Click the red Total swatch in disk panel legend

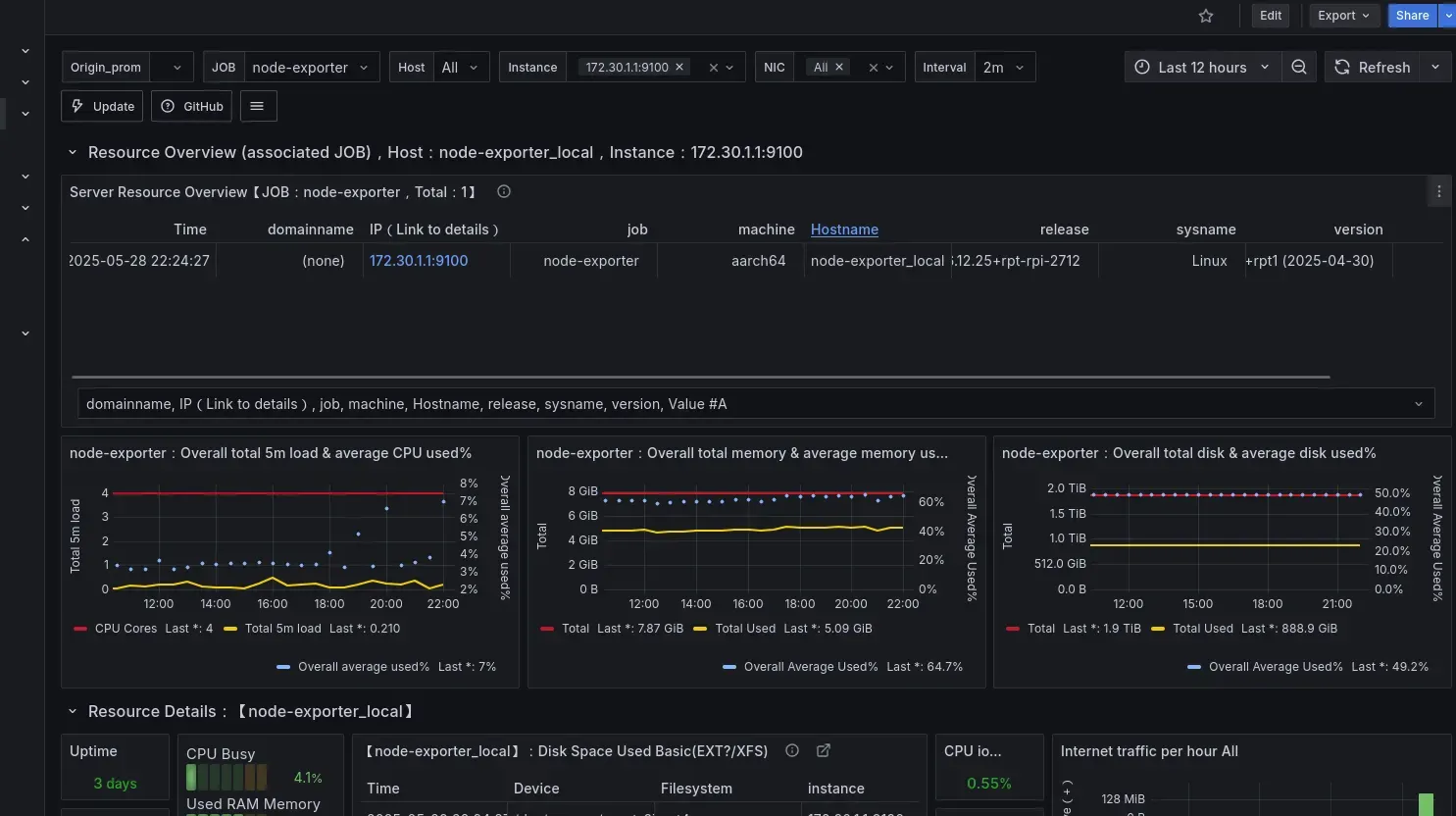coord(1013,629)
